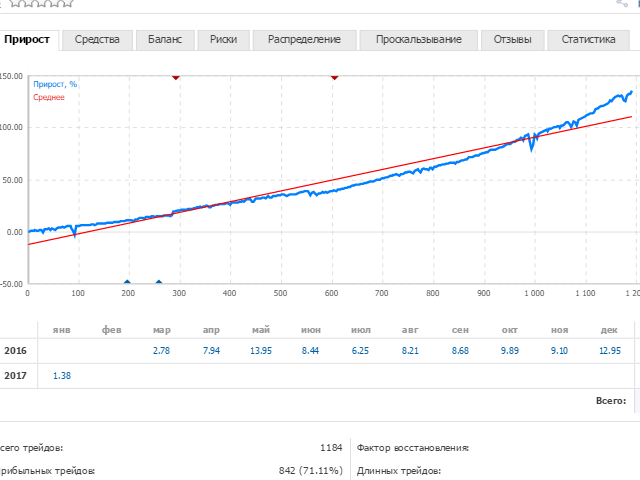Open the Распределение tab
Screen dimensions: 640x480
[x=304, y=40]
